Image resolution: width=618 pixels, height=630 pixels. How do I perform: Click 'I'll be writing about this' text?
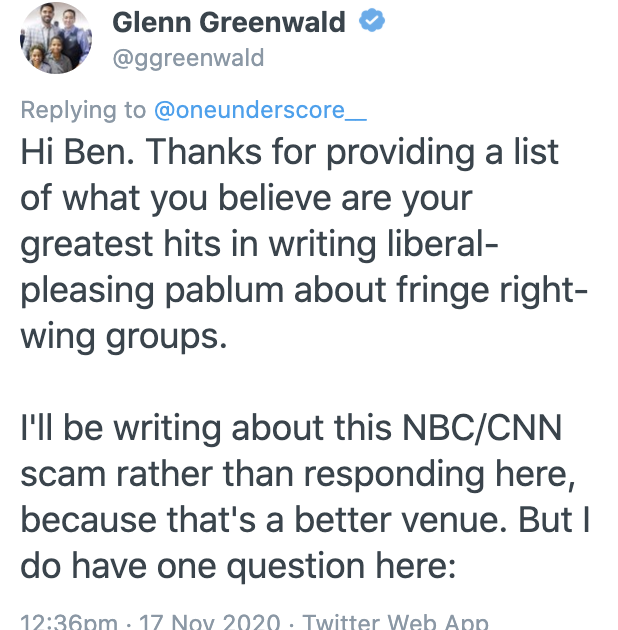(206, 429)
